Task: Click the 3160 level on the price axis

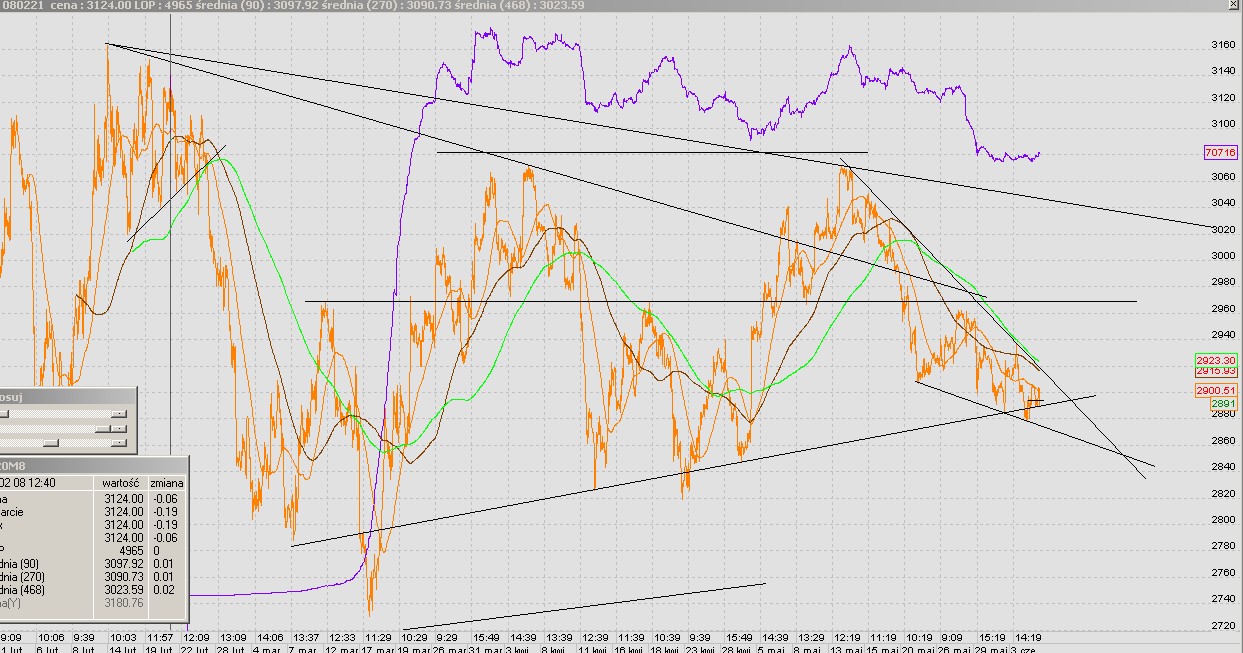Action: coord(1223,45)
